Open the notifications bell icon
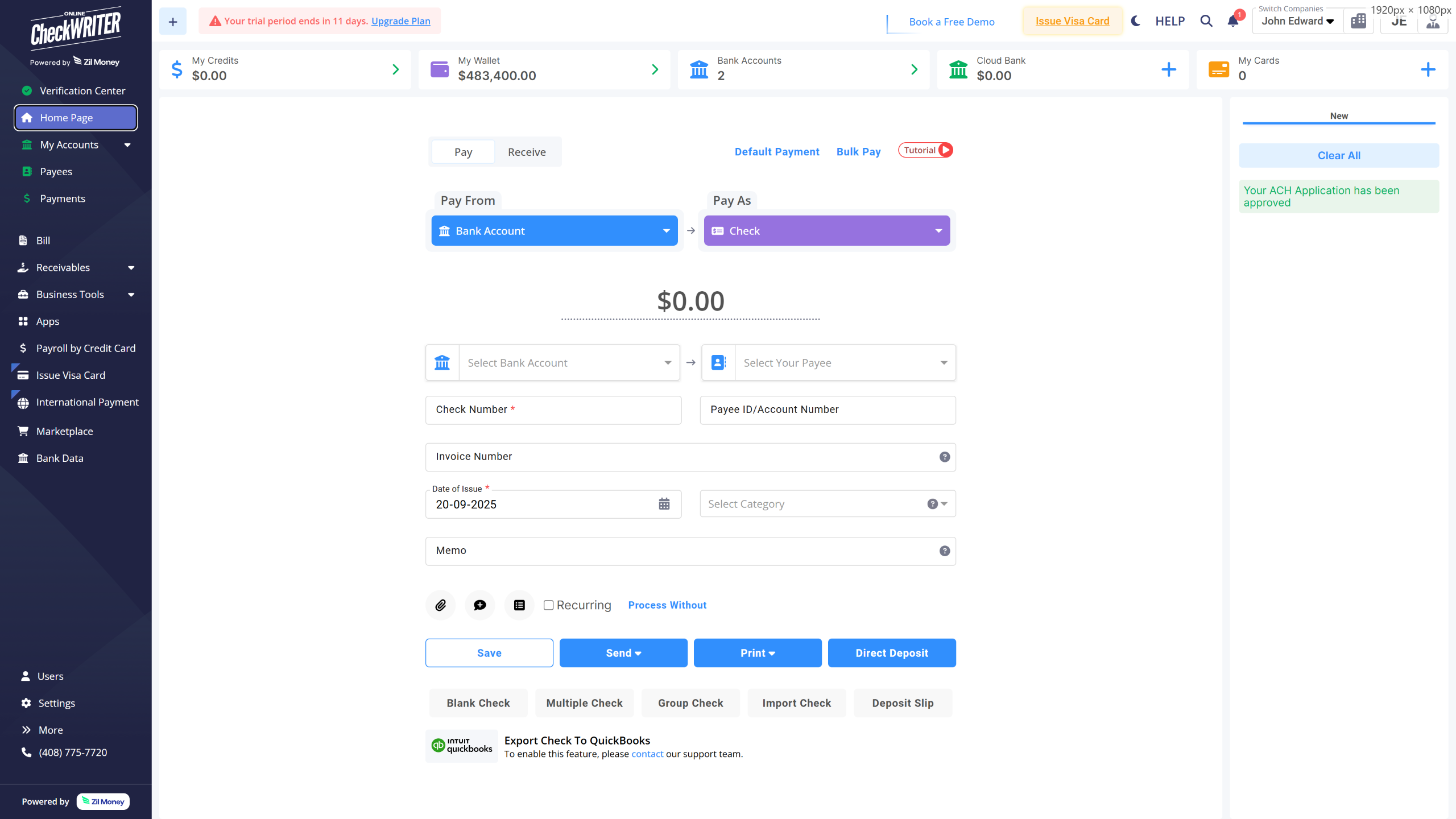This screenshot has height=819, width=1456. (1232, 22)
